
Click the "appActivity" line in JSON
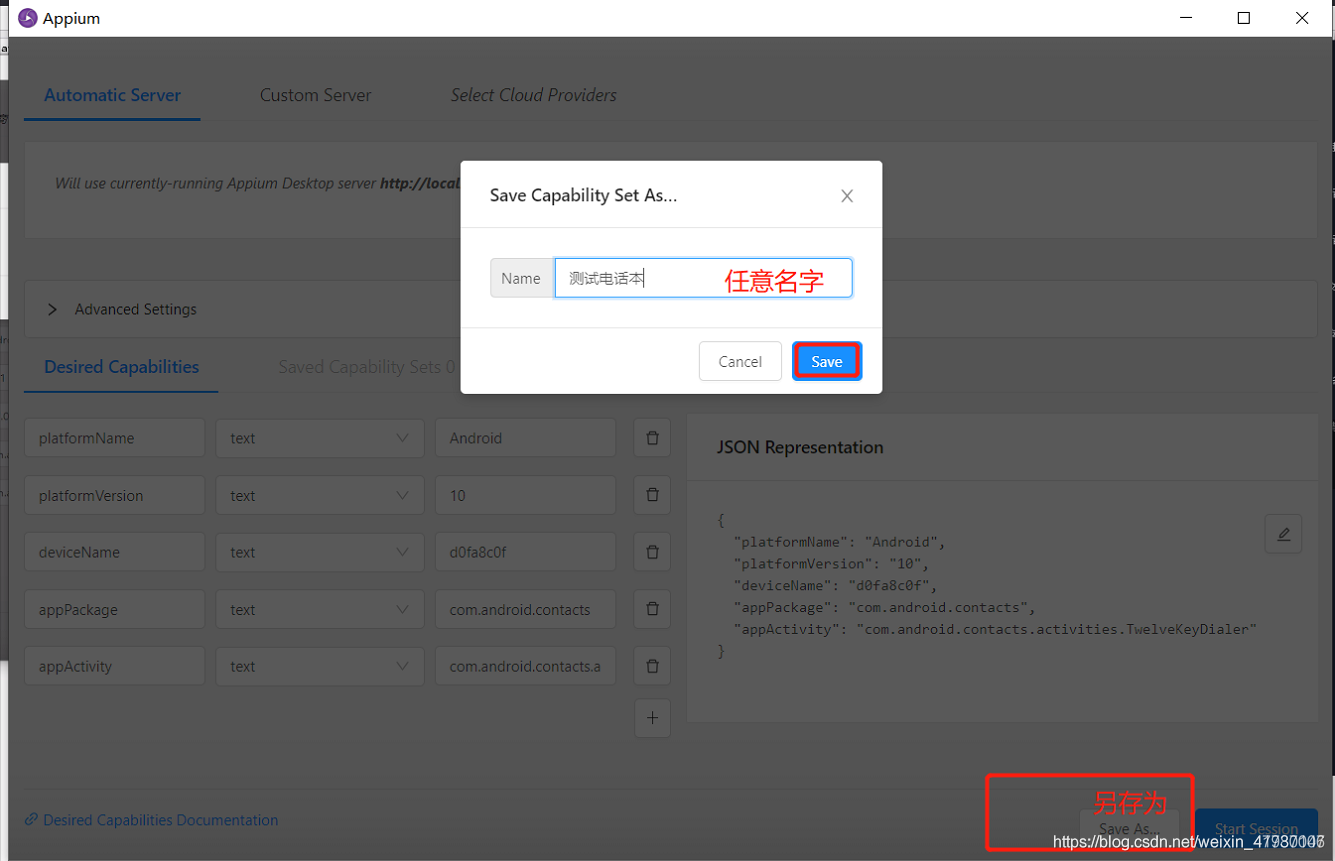pos(995,629)
